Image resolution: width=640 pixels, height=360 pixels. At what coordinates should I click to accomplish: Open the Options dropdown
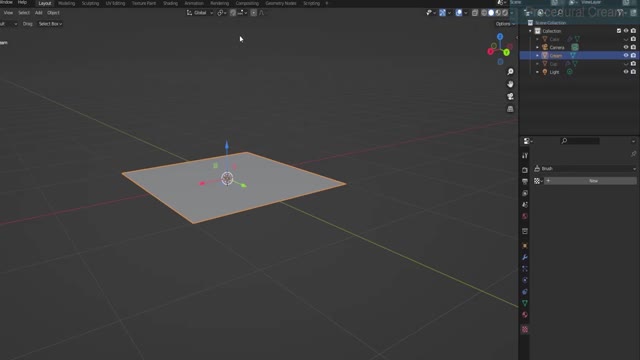(x=505, y=24)
